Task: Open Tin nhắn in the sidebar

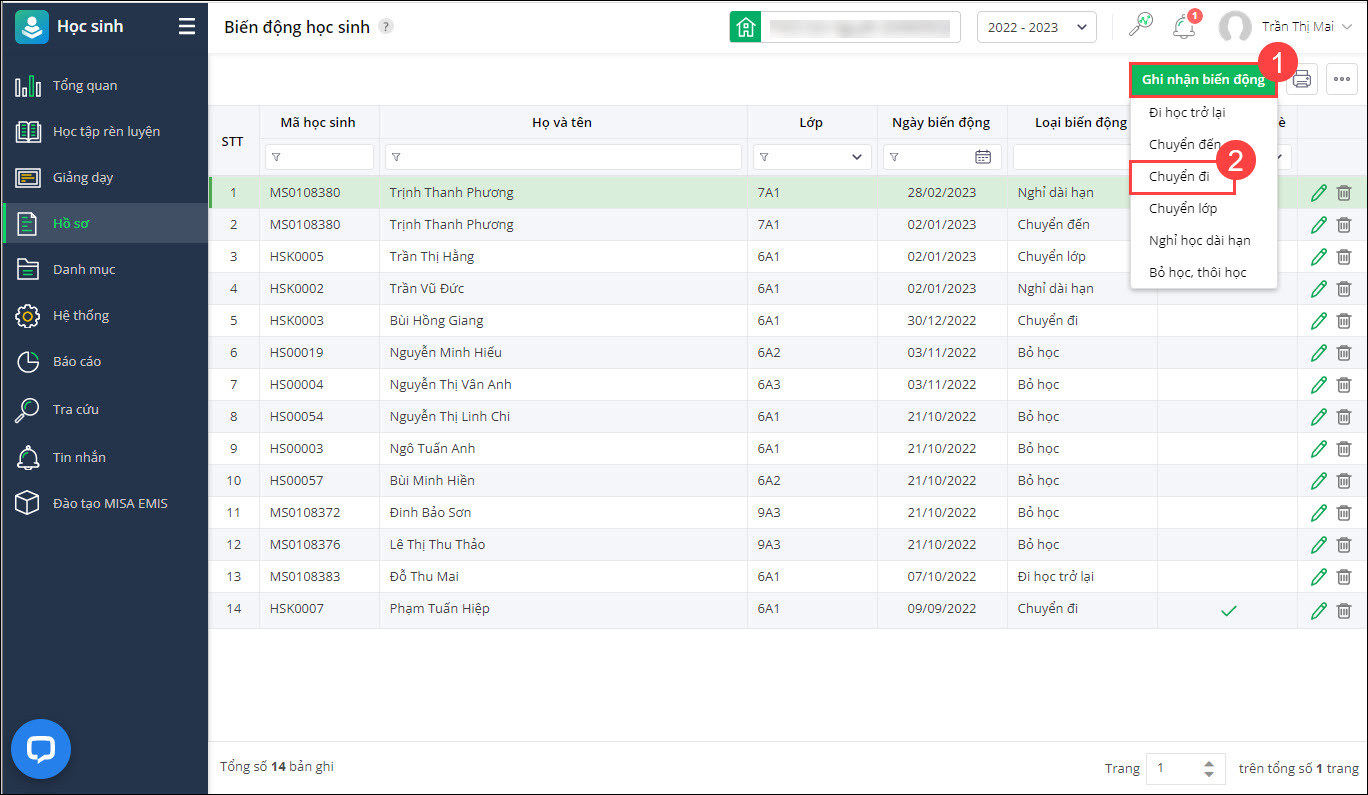Action: [x=104, y=458]
